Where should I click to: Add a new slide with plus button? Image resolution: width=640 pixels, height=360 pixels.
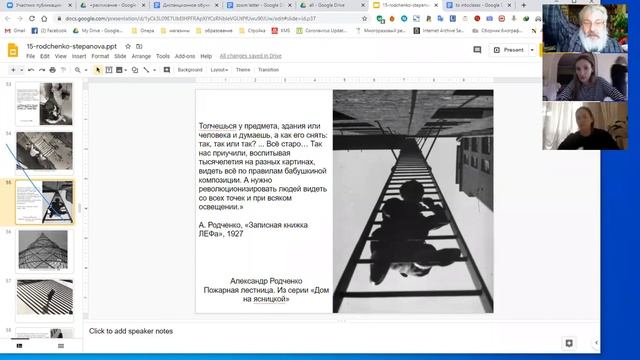click(13, 70)
